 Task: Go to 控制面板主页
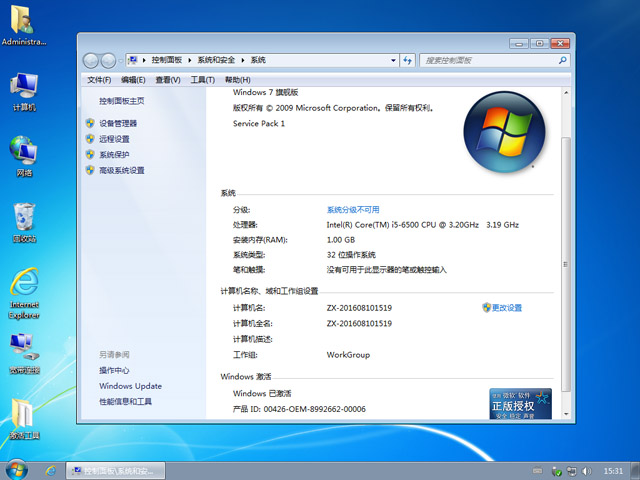122,101
